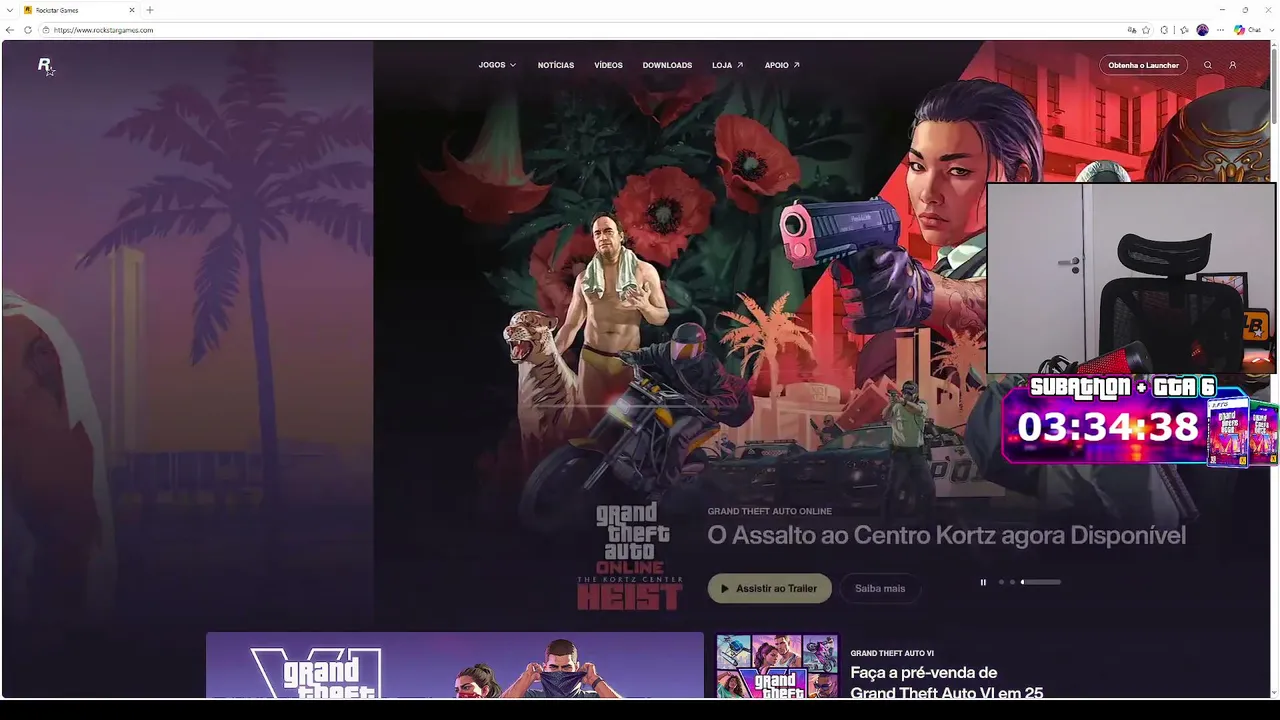Click the "GRAND THEFT AUTO VI" label
The height and width of the screenshot is (720, 1280).
892,653
